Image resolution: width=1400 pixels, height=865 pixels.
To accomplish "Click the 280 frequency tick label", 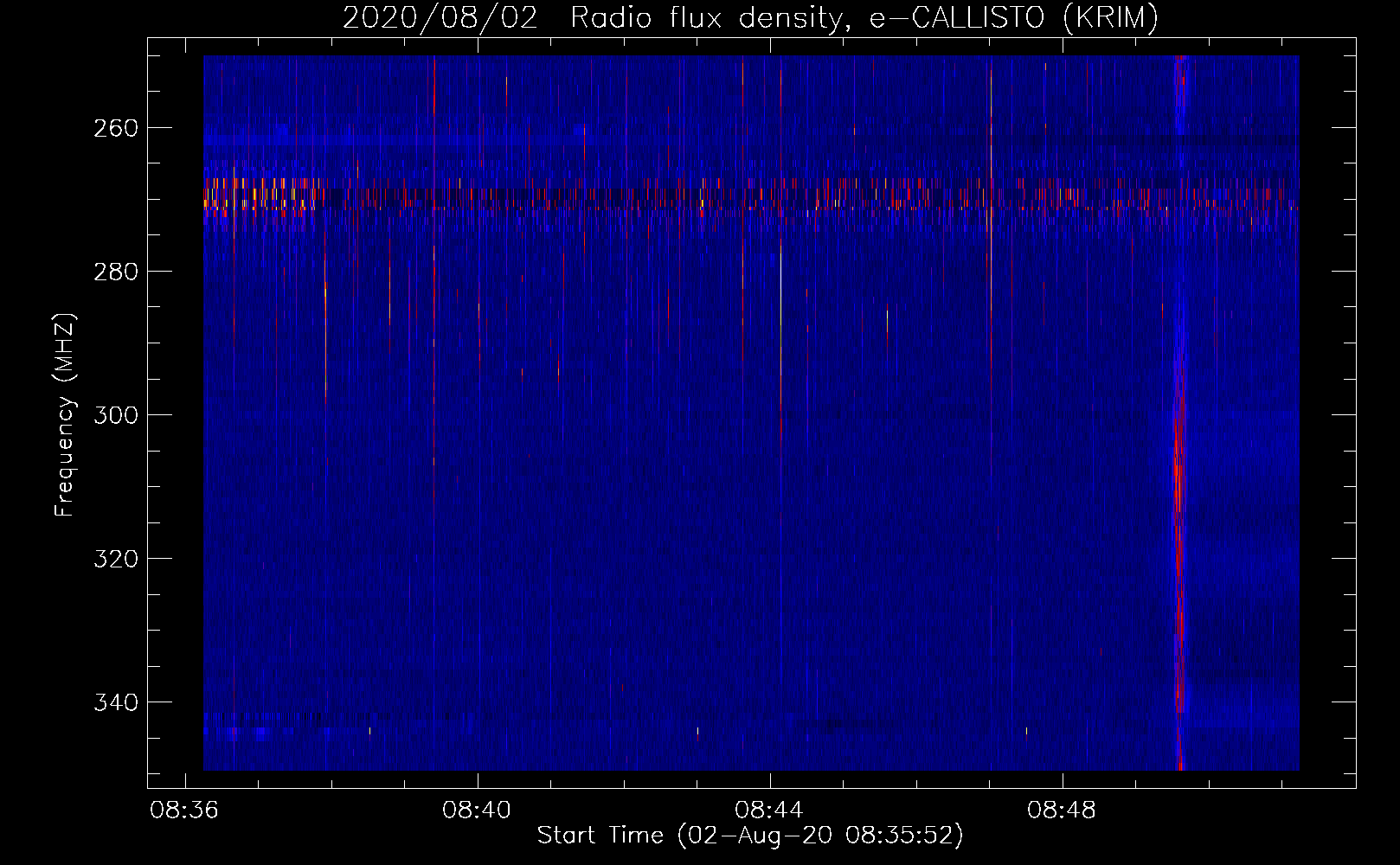I will click(x=115, y=272).
